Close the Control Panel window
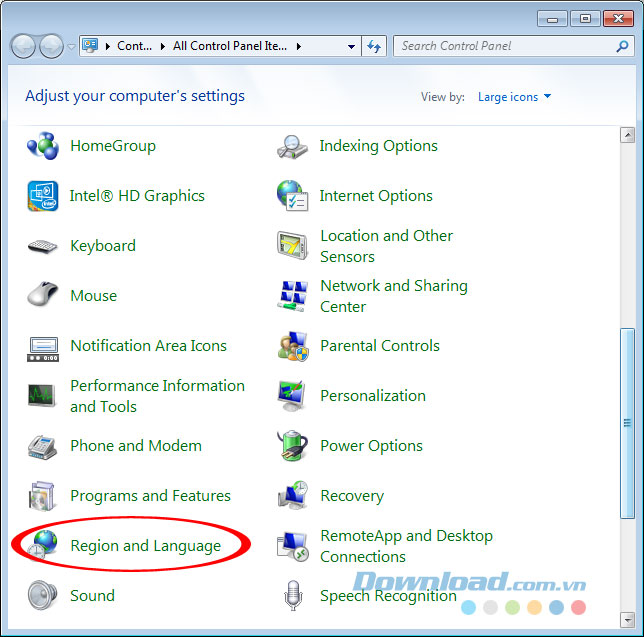 click(x=618, y=18)
